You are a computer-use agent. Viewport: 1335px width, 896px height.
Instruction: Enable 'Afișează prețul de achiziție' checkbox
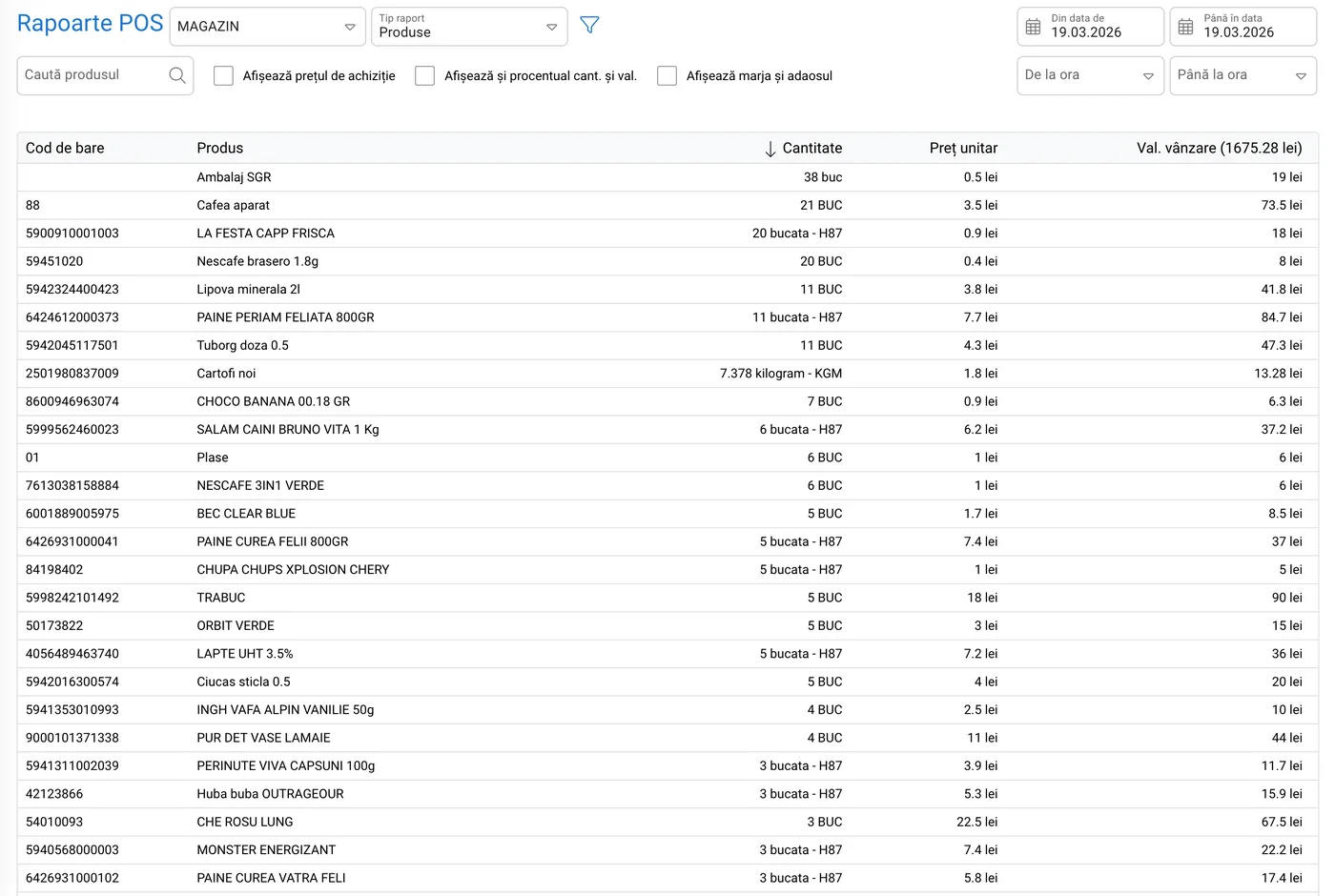tap(223, 76)
